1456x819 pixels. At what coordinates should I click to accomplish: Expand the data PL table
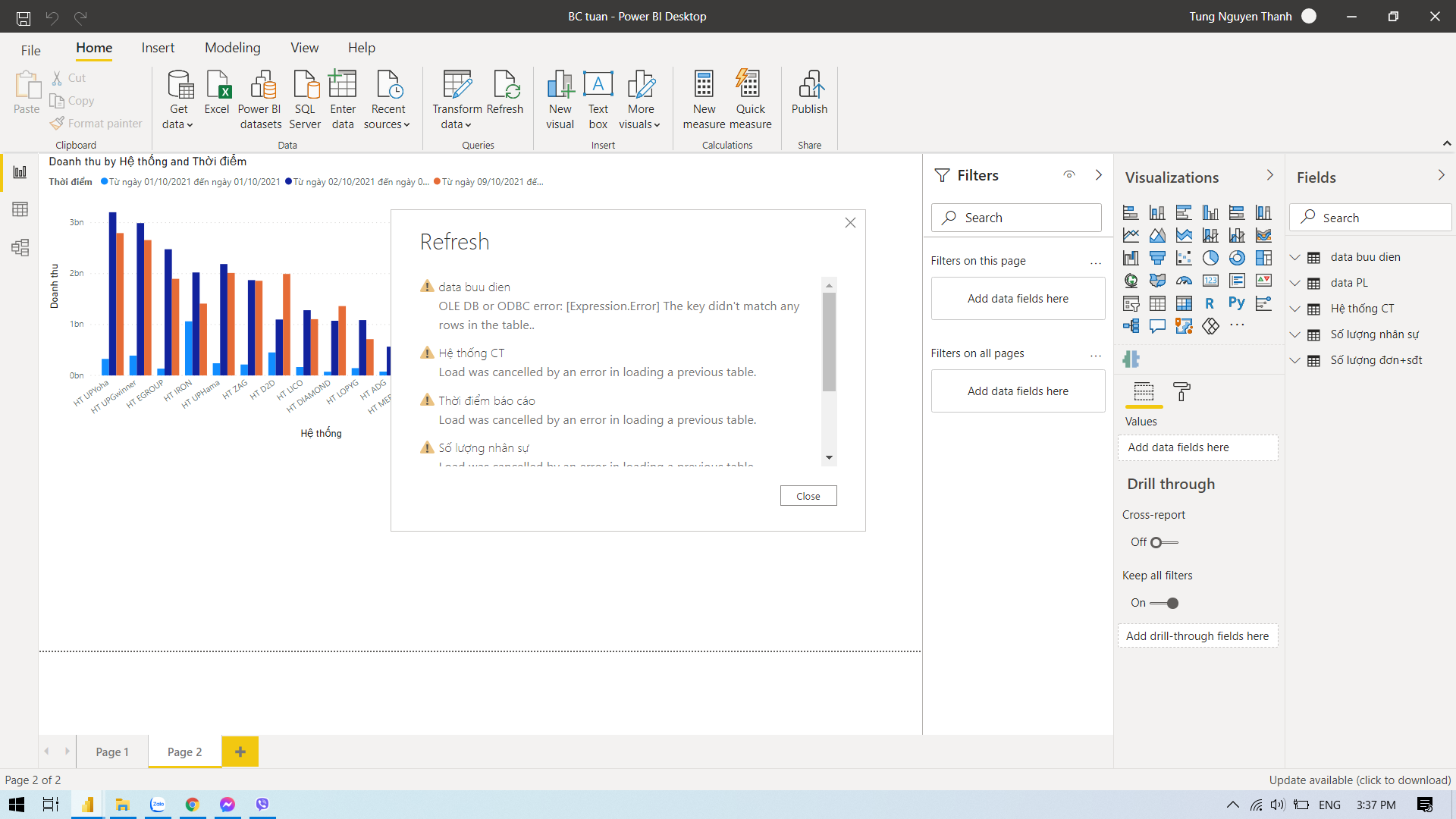(x=1295, y=283)
